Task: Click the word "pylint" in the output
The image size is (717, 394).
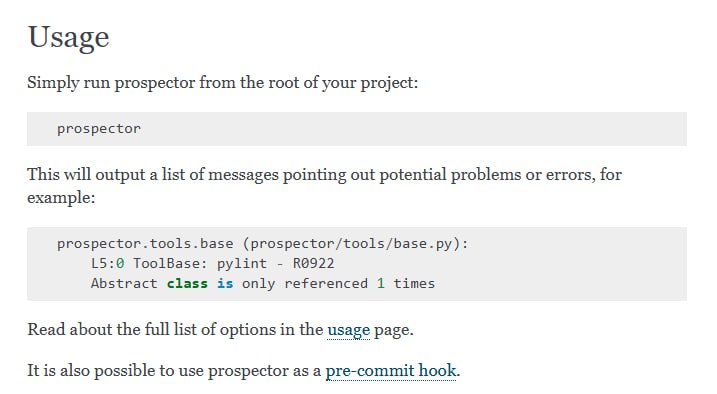Action: point(242,264)
